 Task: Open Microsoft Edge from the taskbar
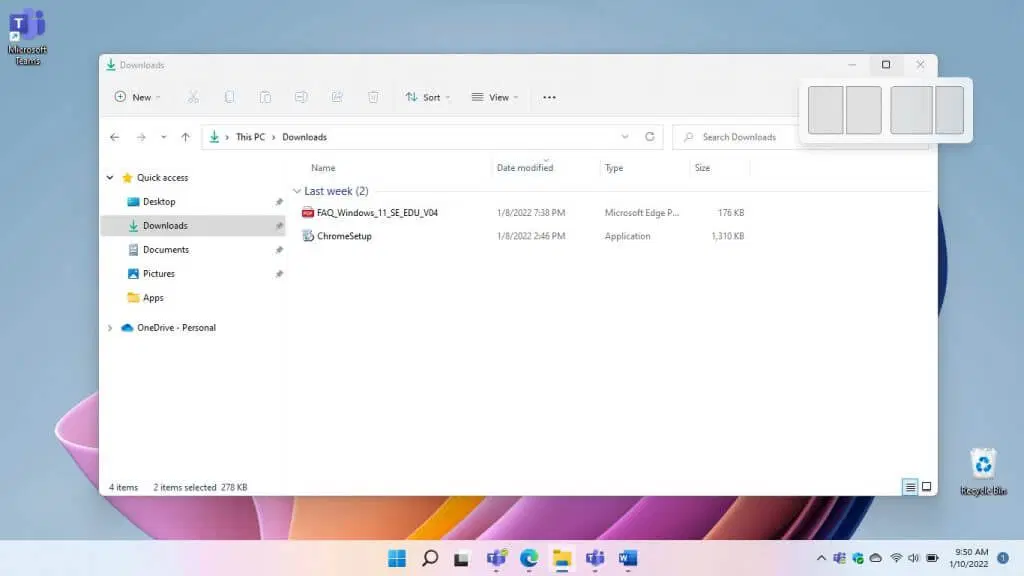[x=528, y=558]
